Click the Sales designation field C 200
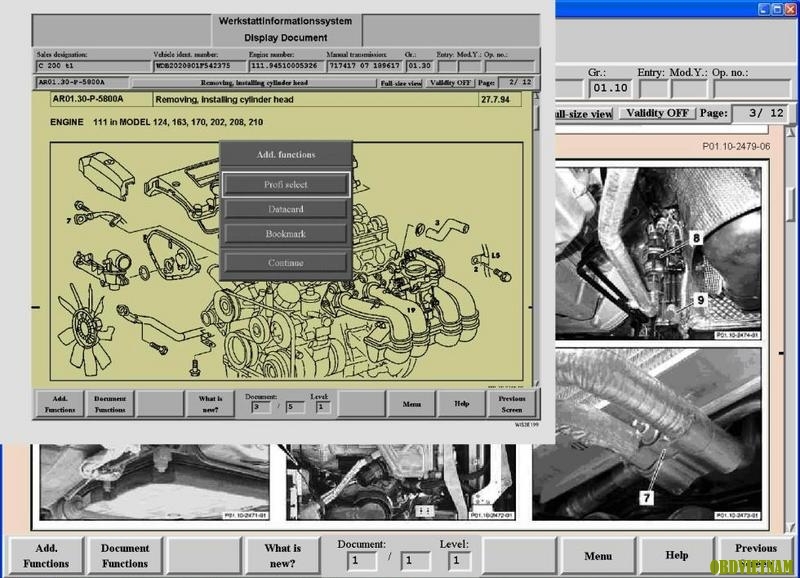The image size is (800, 578). [x=93, y=66]
